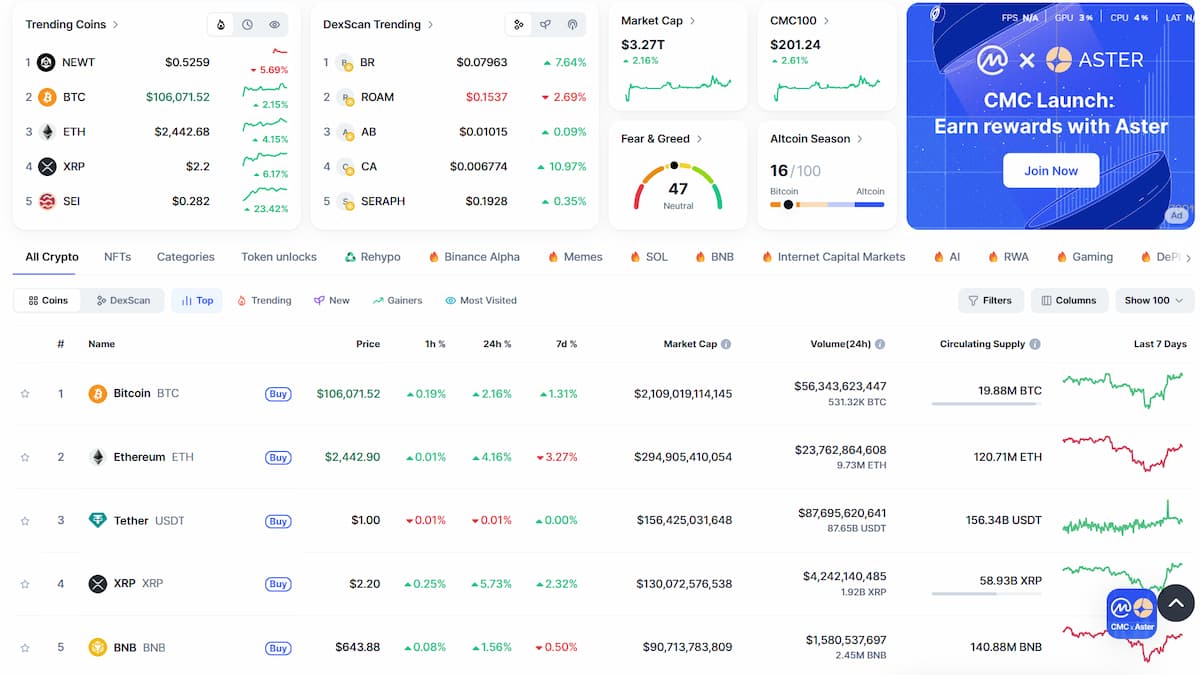Select the fire filter in Trending Coins
The height and width of the screenshot is (675, 1200).
coord(221,24)
